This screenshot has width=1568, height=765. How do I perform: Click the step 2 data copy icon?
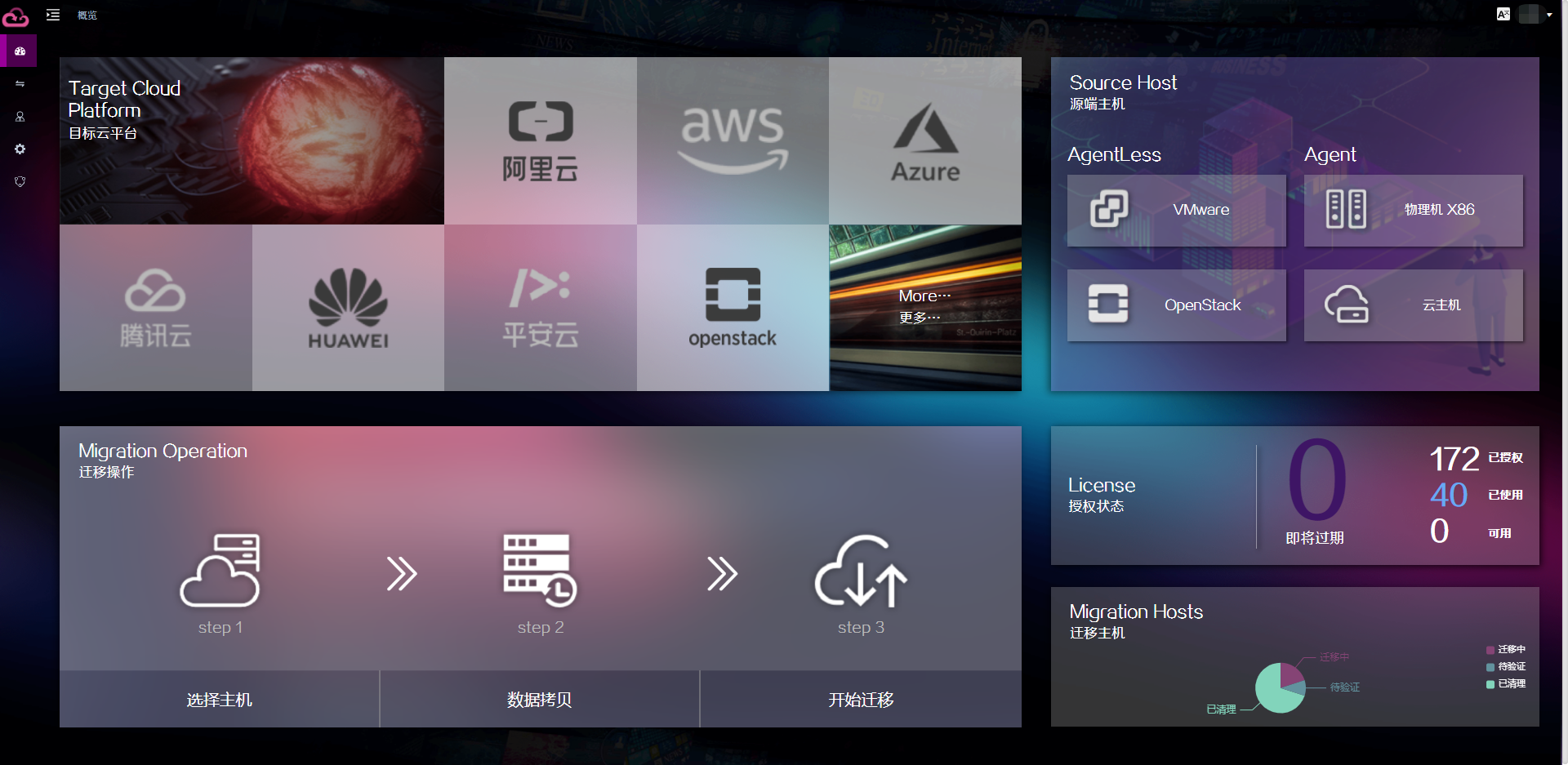[540, 571]
